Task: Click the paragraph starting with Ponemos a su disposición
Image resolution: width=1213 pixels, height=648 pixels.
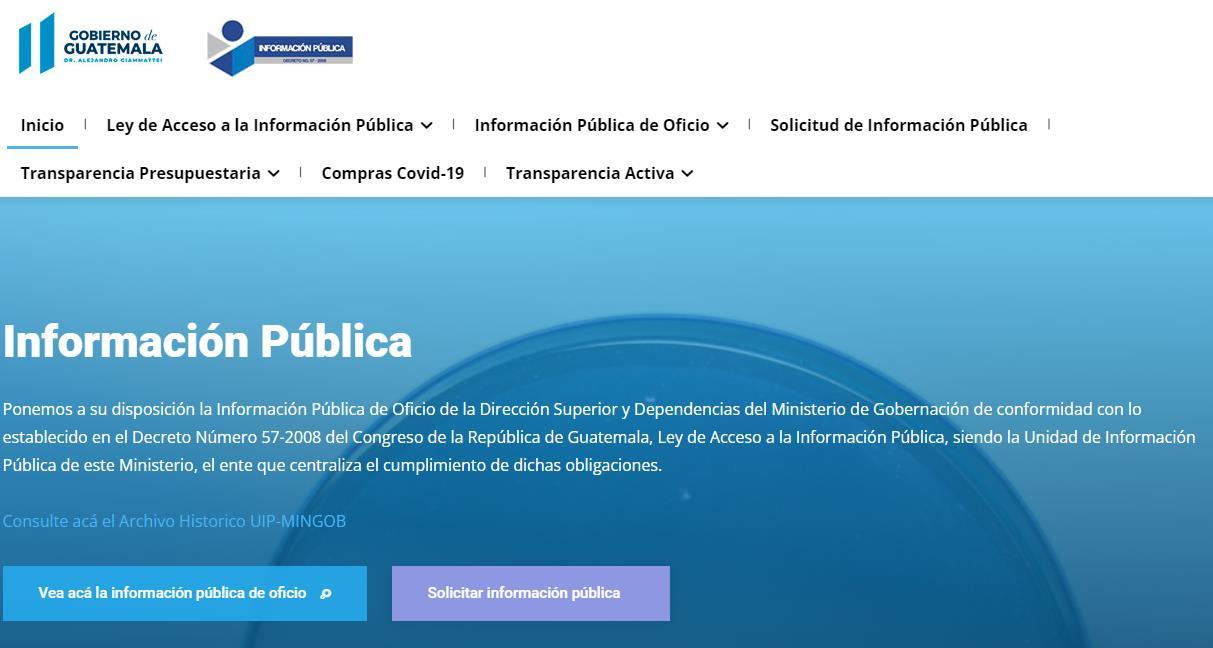Action: [599, 437]
